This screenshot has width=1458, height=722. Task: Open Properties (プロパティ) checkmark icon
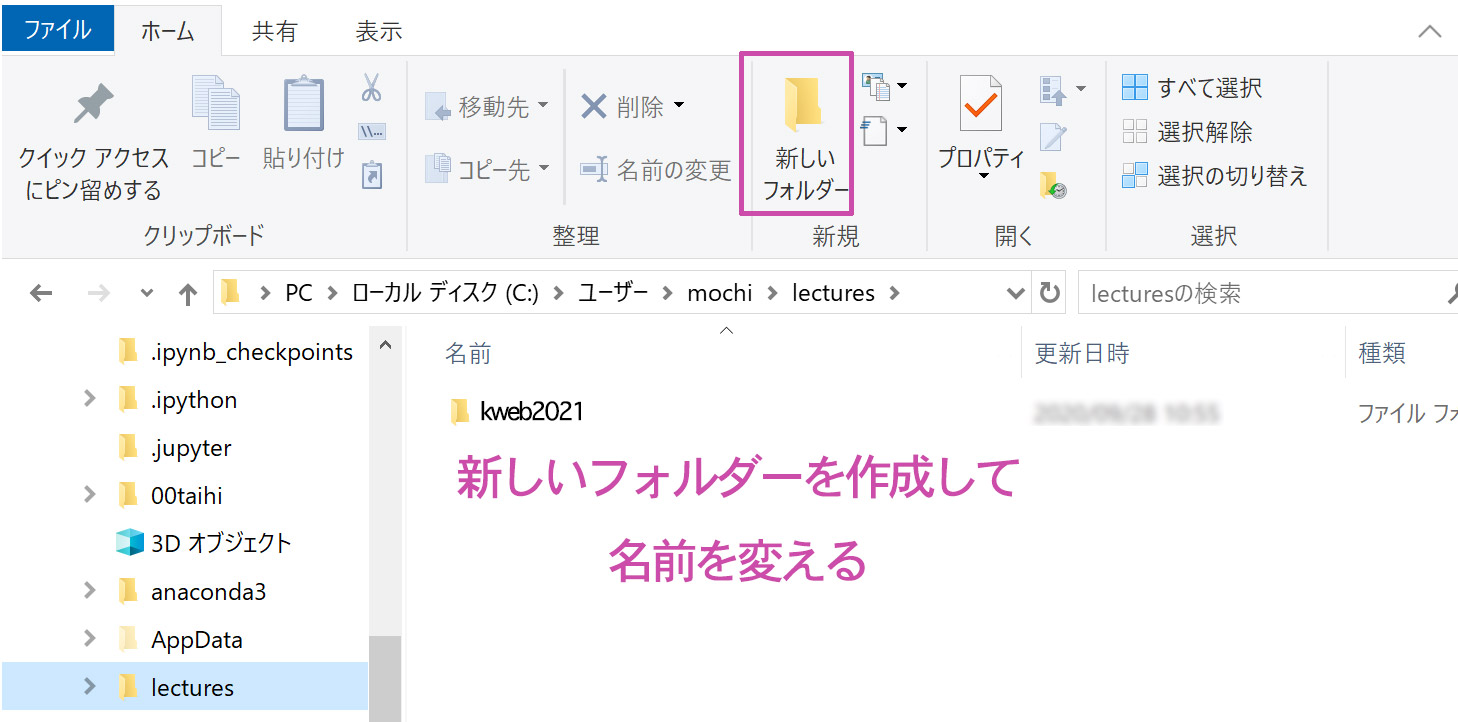[980, 104]
